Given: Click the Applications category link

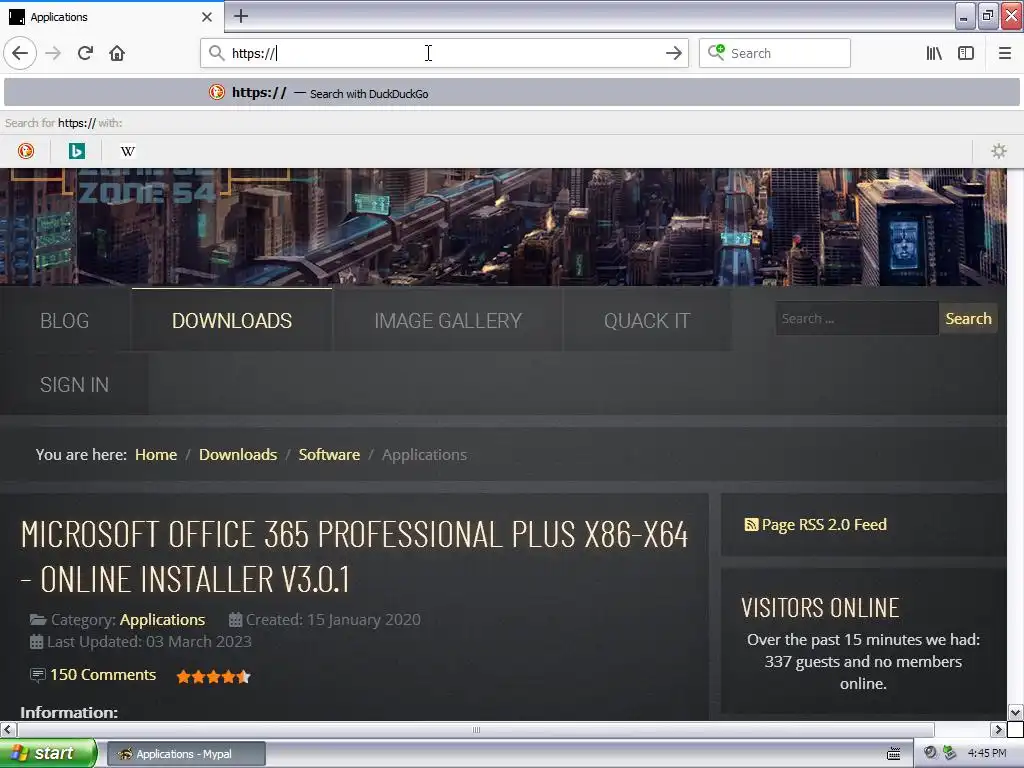Looking at the screenshot, I should pyautogui.click(x=163, y=620).
